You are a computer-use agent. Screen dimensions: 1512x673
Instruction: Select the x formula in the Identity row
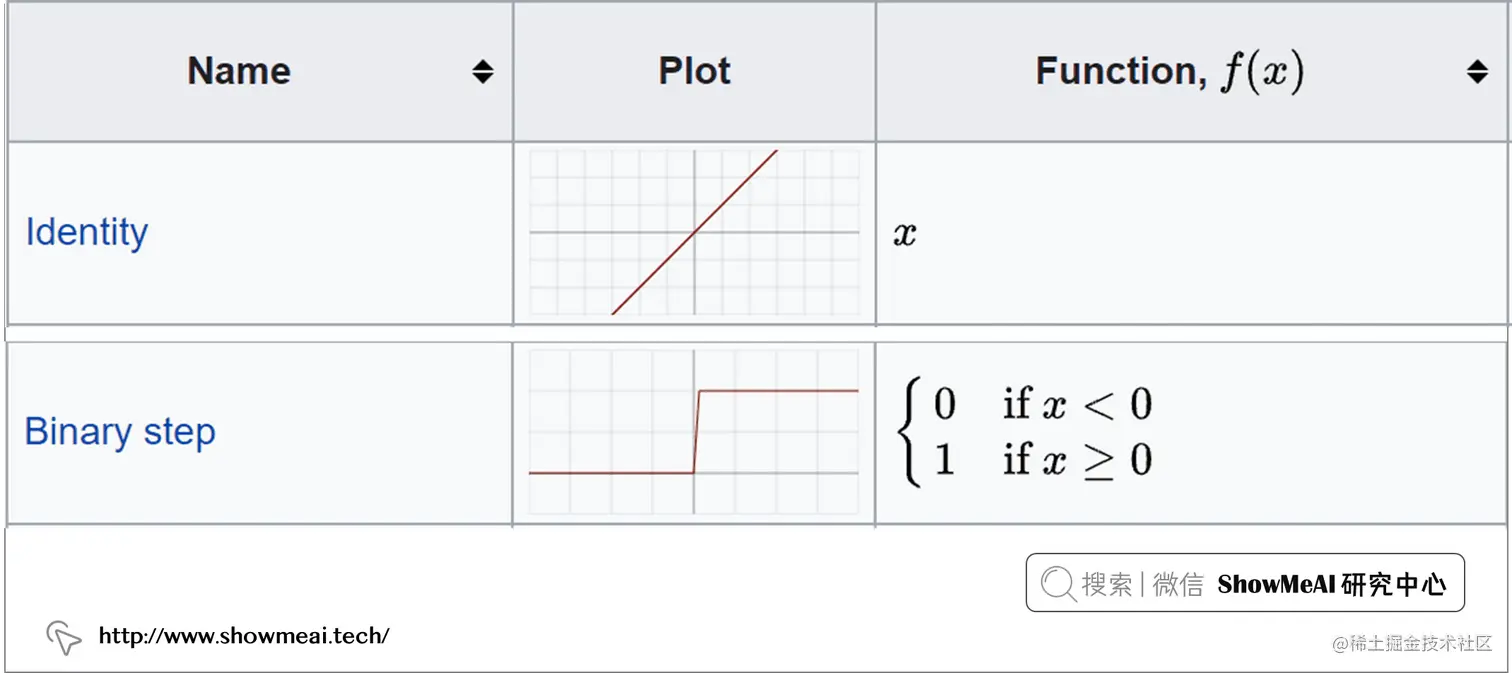tap(905, 234)
